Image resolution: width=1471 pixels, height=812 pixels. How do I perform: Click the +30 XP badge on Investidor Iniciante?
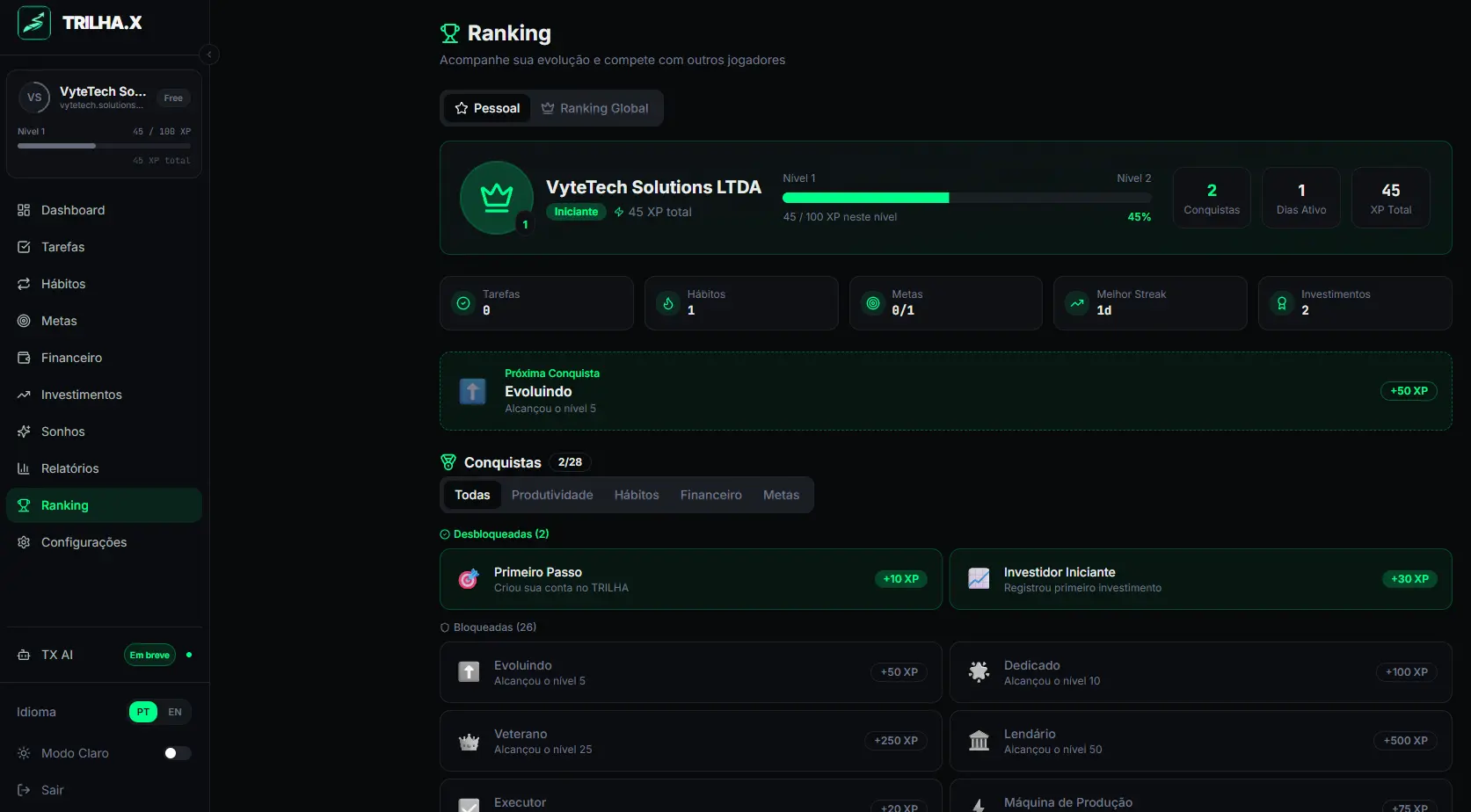pyautogui.click(x=1409, y=579)
